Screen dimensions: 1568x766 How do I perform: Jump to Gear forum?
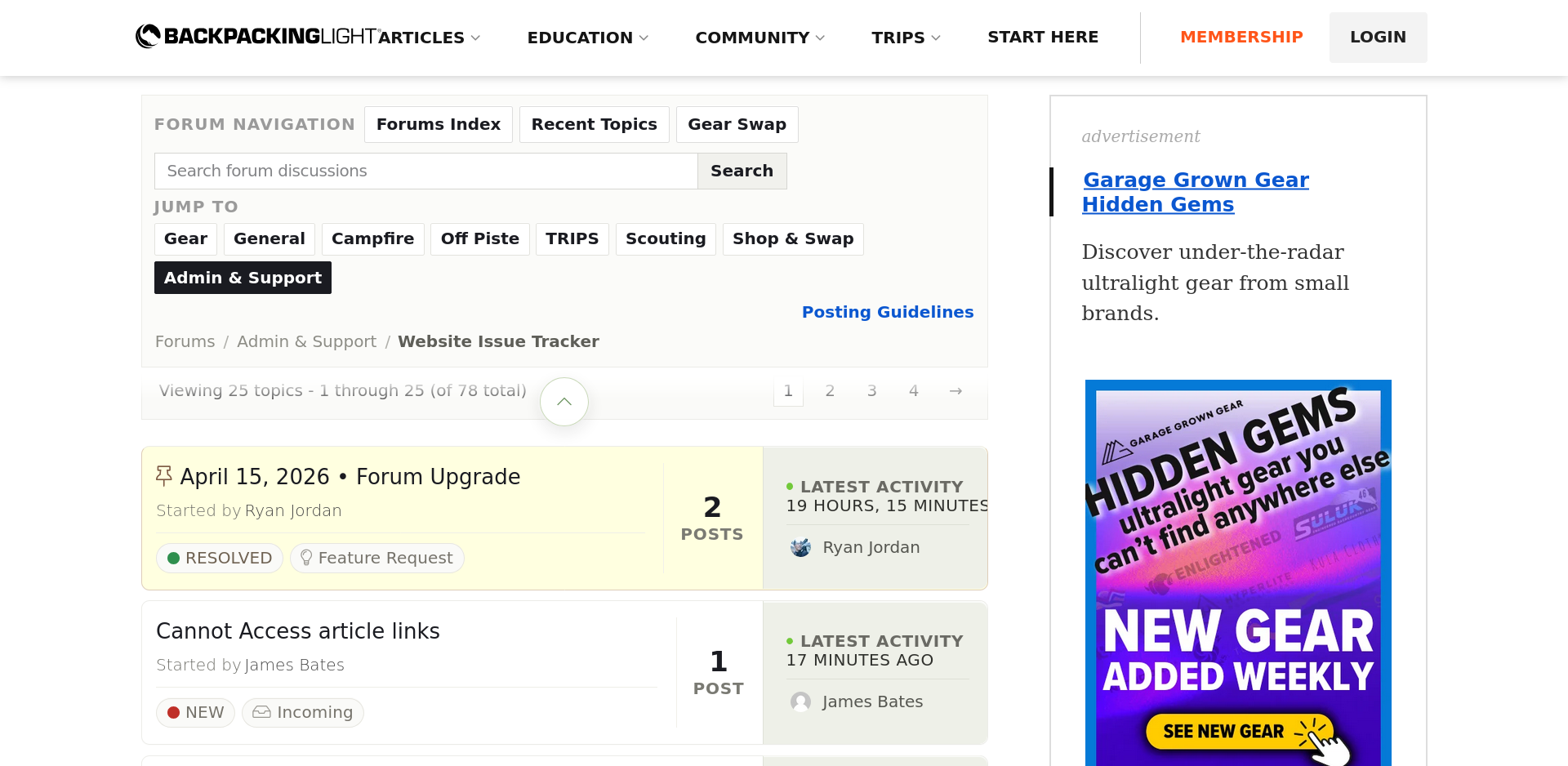click(186, 238)
